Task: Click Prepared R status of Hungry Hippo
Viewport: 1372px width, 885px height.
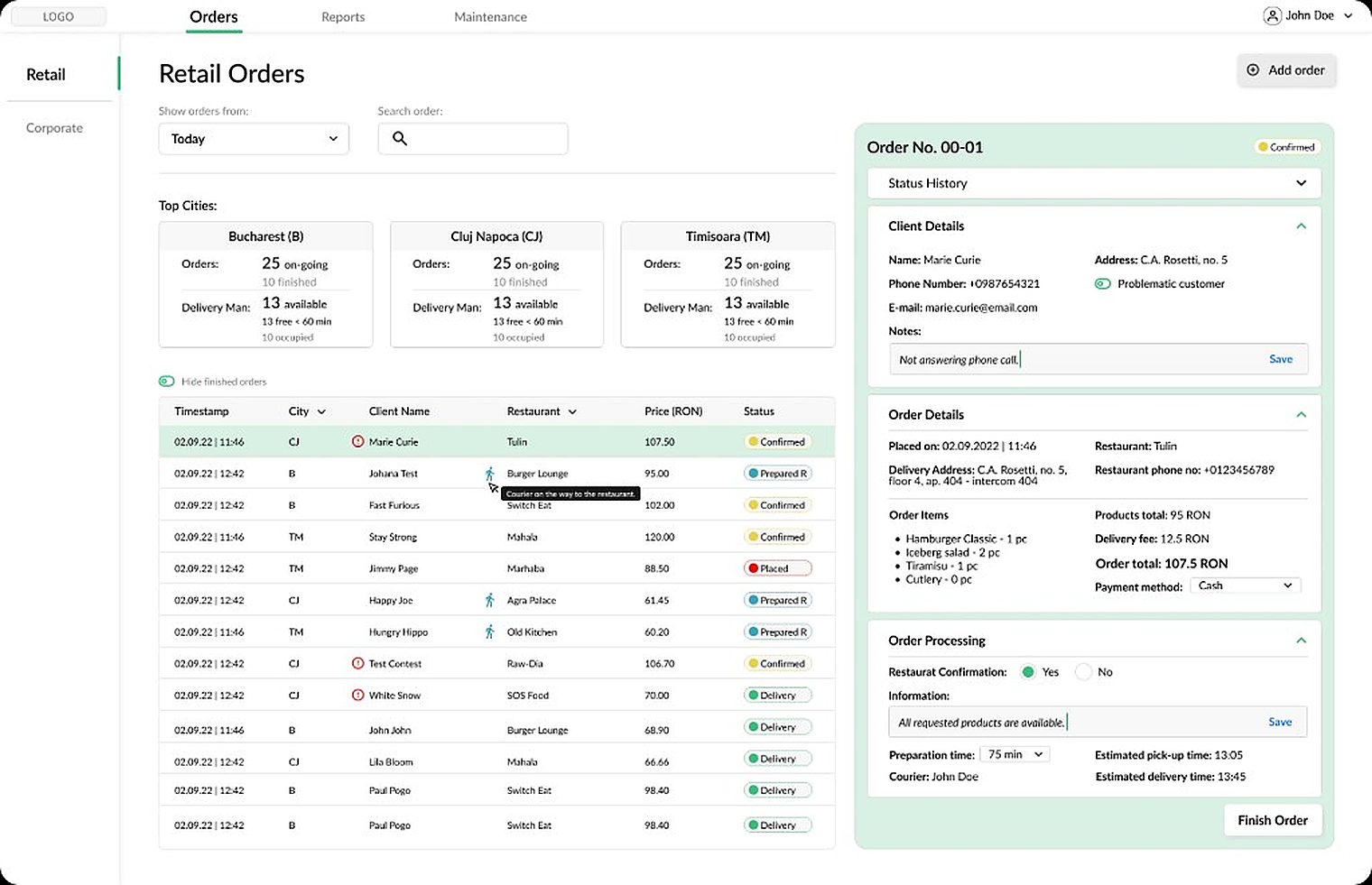Action: (777, 631)
